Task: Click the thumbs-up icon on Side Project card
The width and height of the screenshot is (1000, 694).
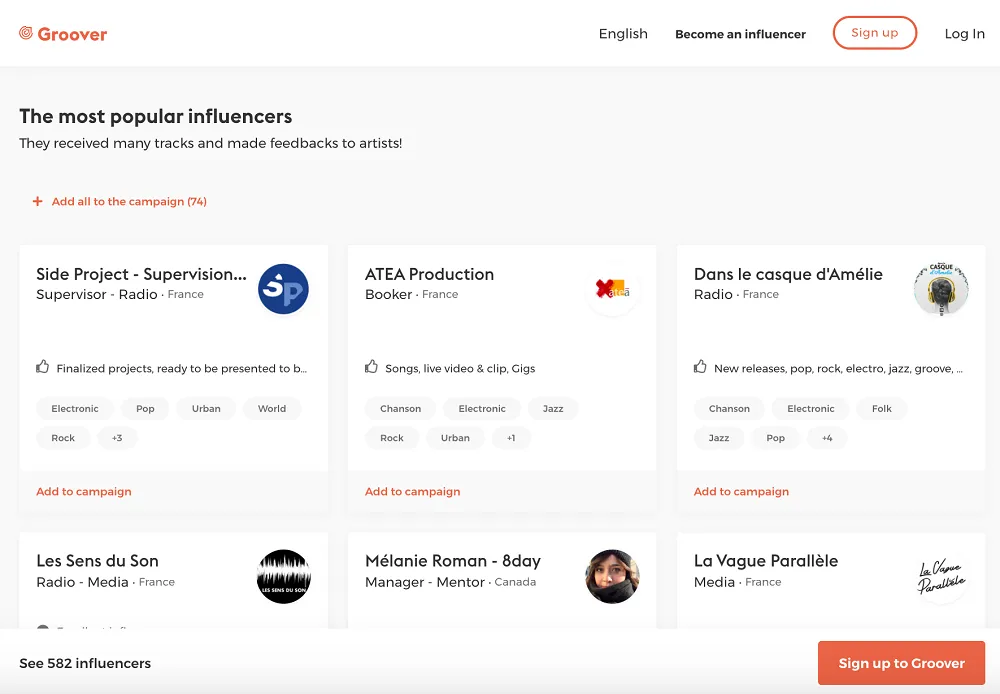Action: tap(41, 367)
